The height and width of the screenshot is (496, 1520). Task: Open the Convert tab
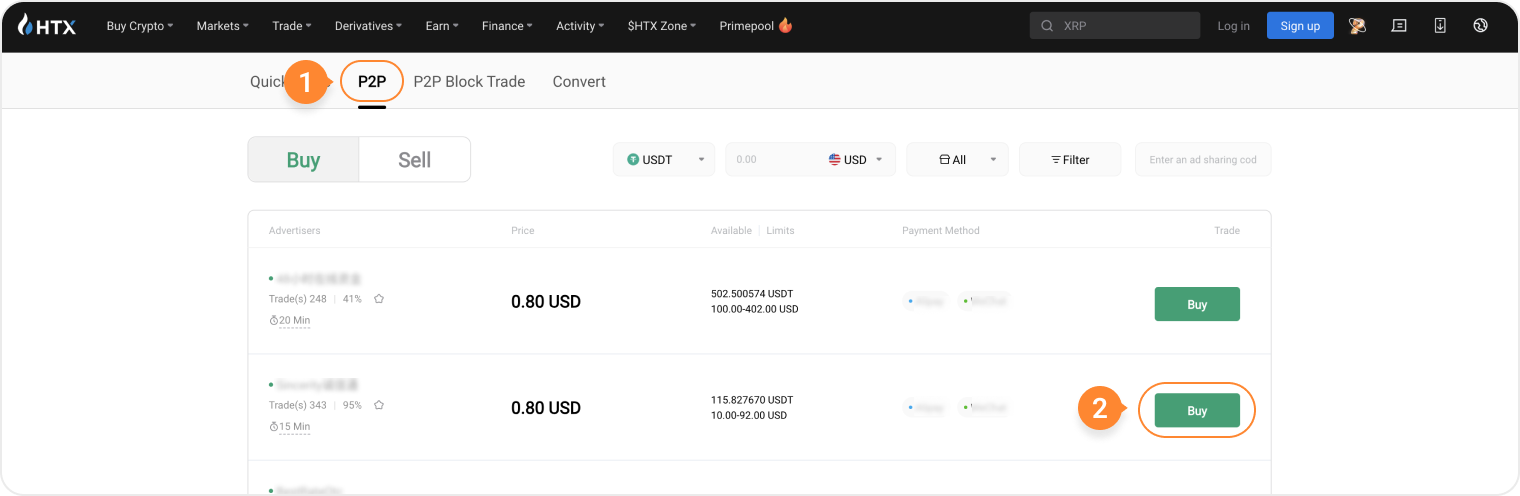pyautogui.click(x=579, y=82)
